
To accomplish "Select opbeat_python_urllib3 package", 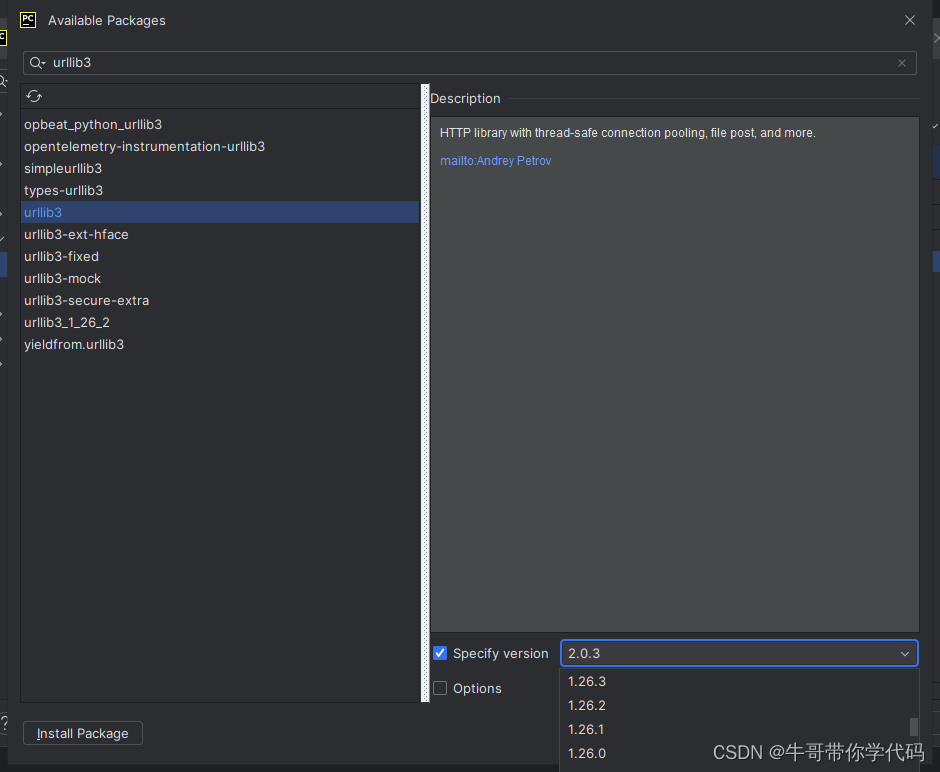I will [220, 124].
